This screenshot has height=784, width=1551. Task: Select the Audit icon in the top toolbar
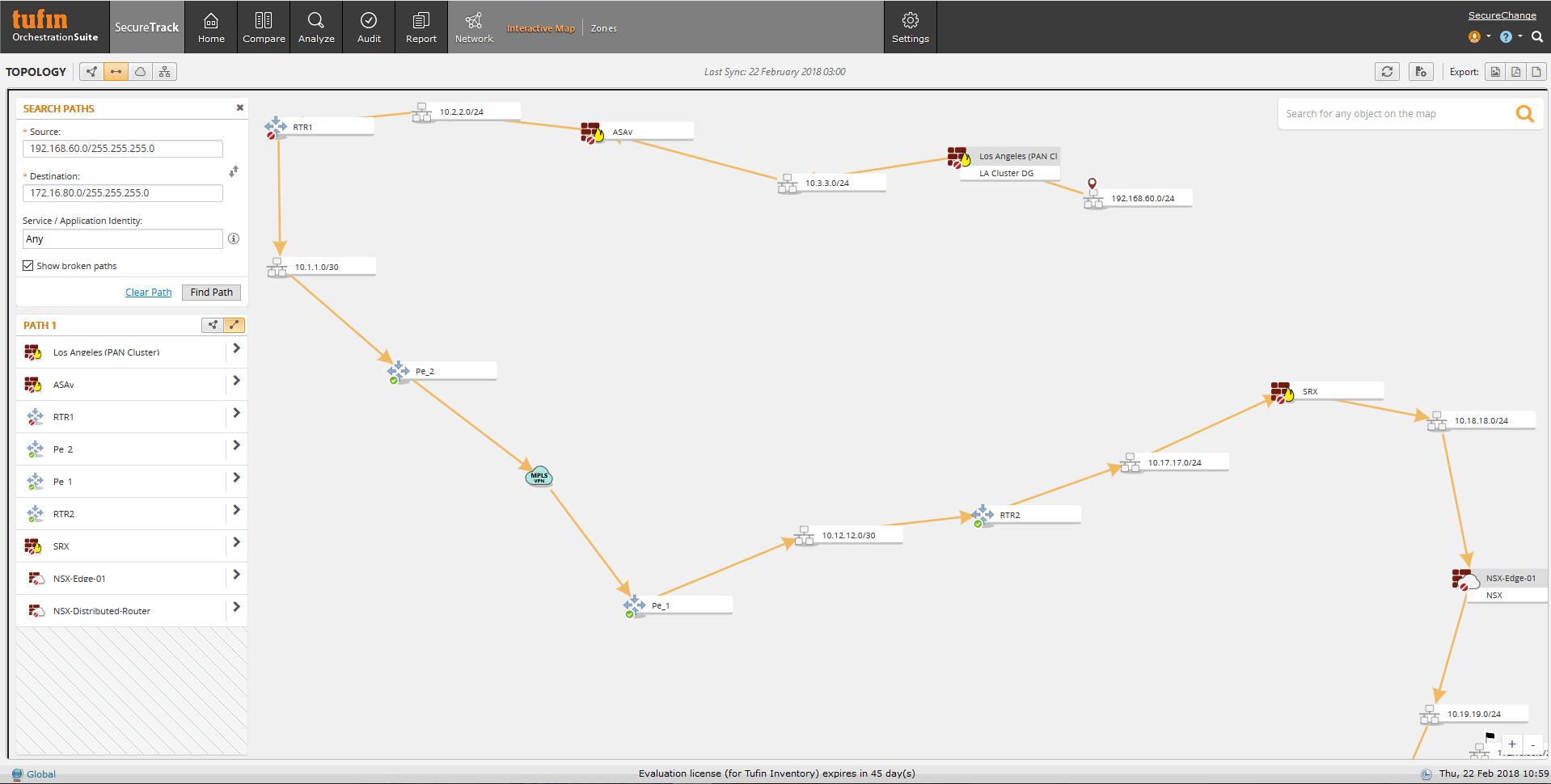[368, 27]
